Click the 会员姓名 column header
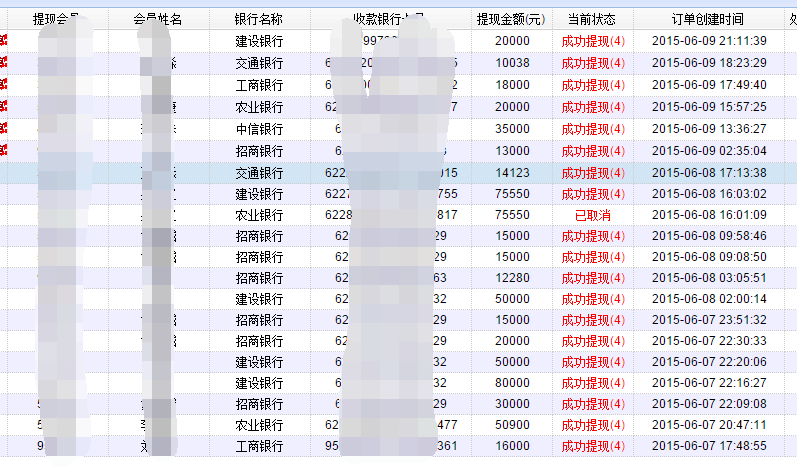This screenshot has height=471, width=797. tap(158, 19)
